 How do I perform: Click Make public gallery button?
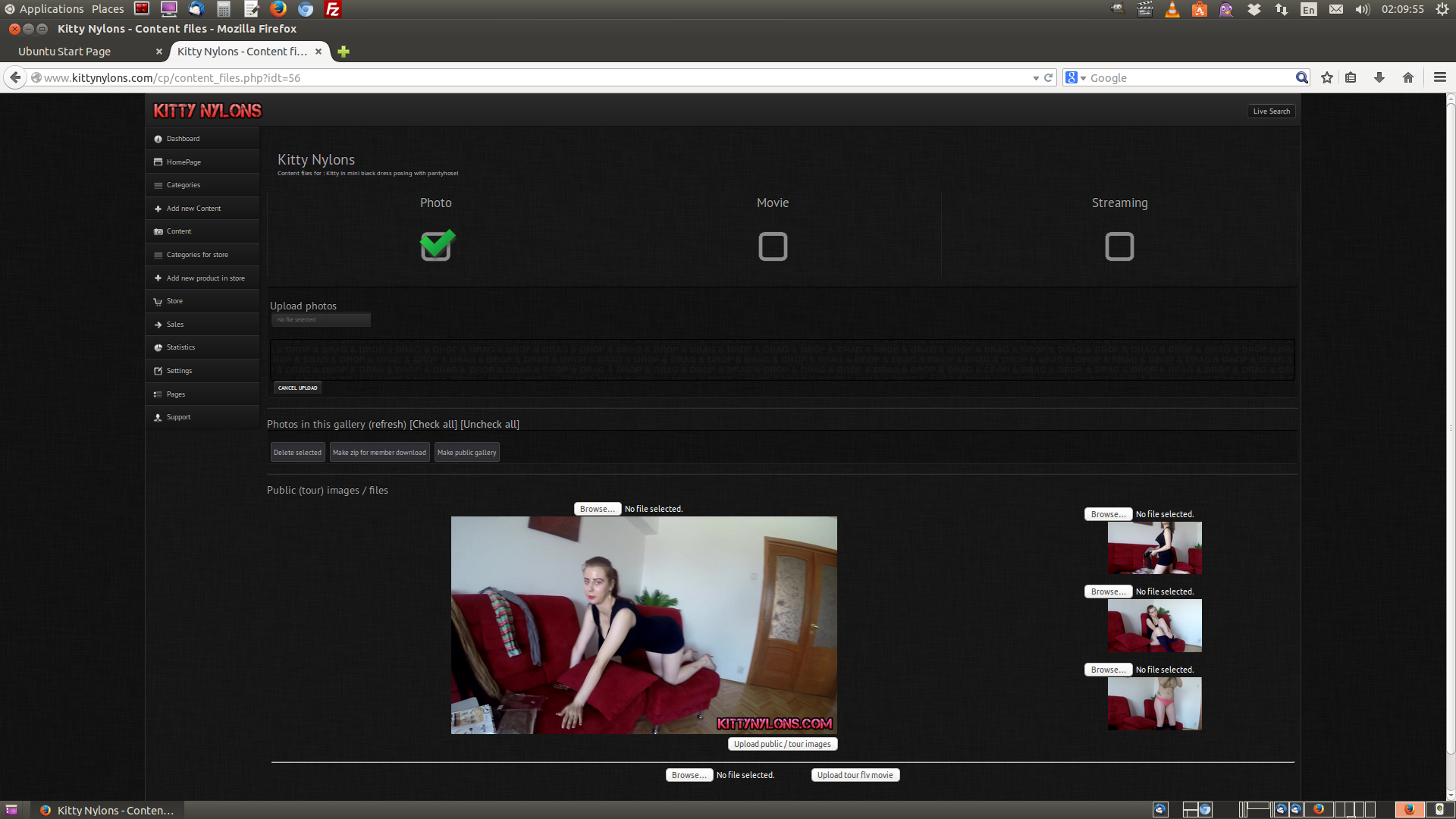(x=466, y=453)
